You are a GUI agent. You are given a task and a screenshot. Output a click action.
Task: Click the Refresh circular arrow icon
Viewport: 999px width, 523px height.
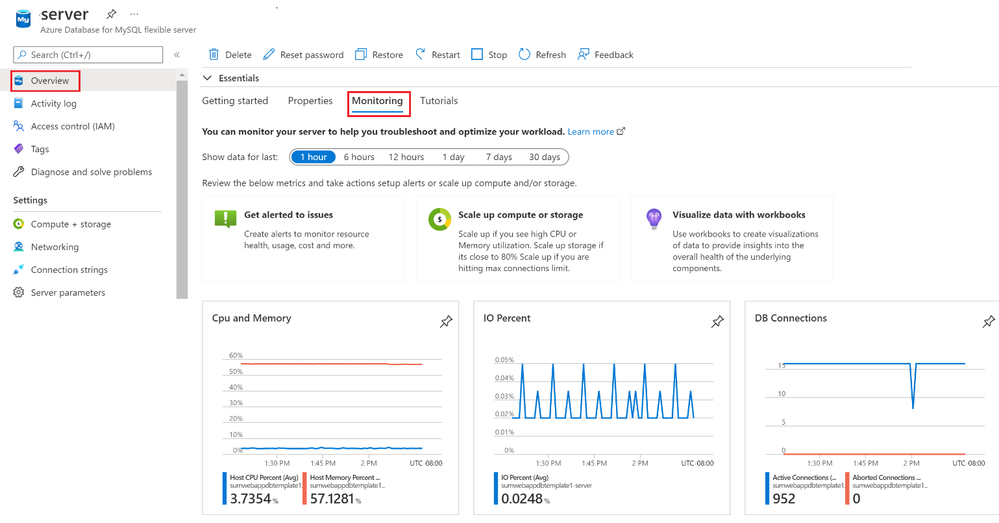click(524, 55)
